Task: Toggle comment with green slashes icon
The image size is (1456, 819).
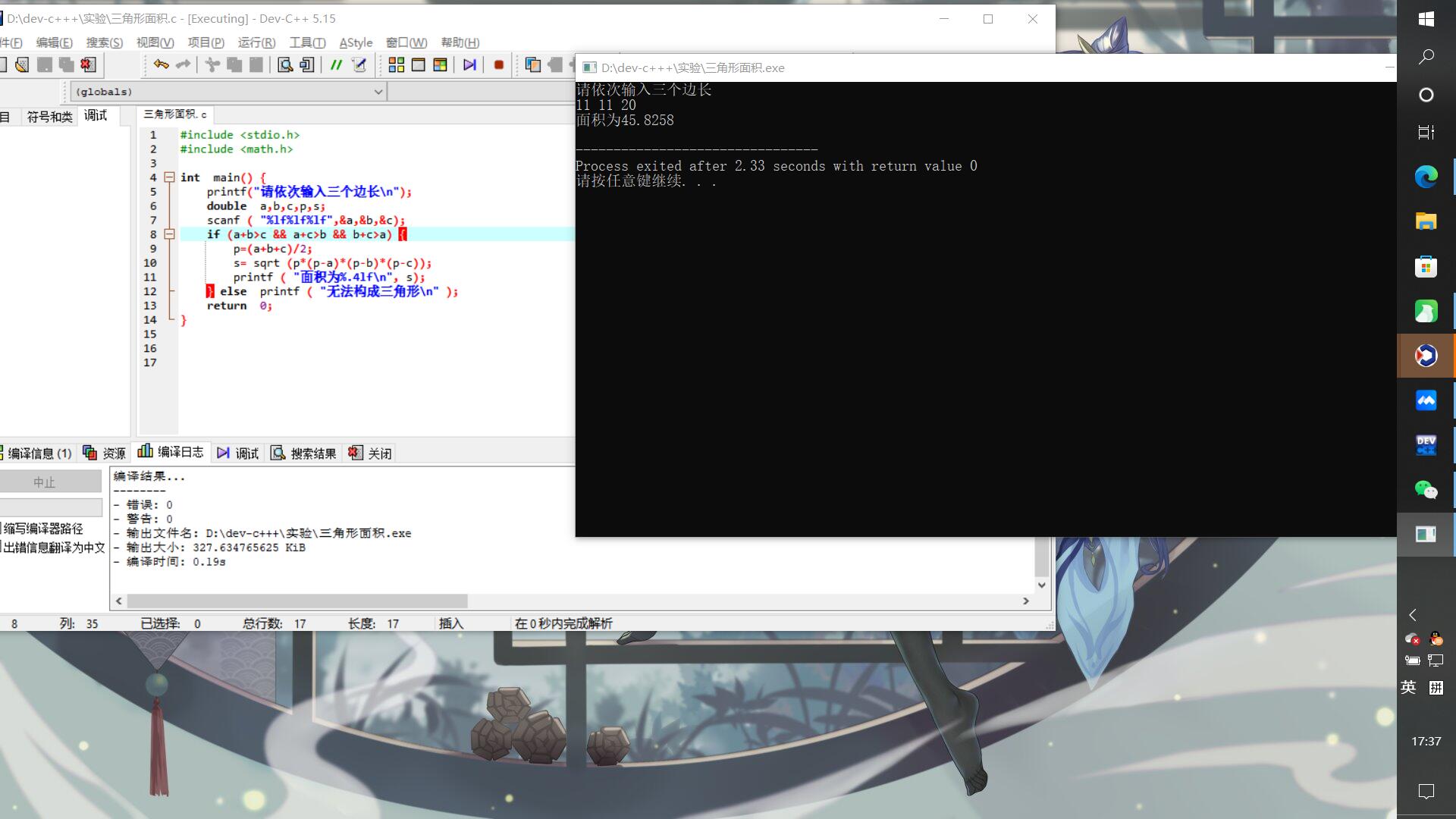Action: click(336, 64)
